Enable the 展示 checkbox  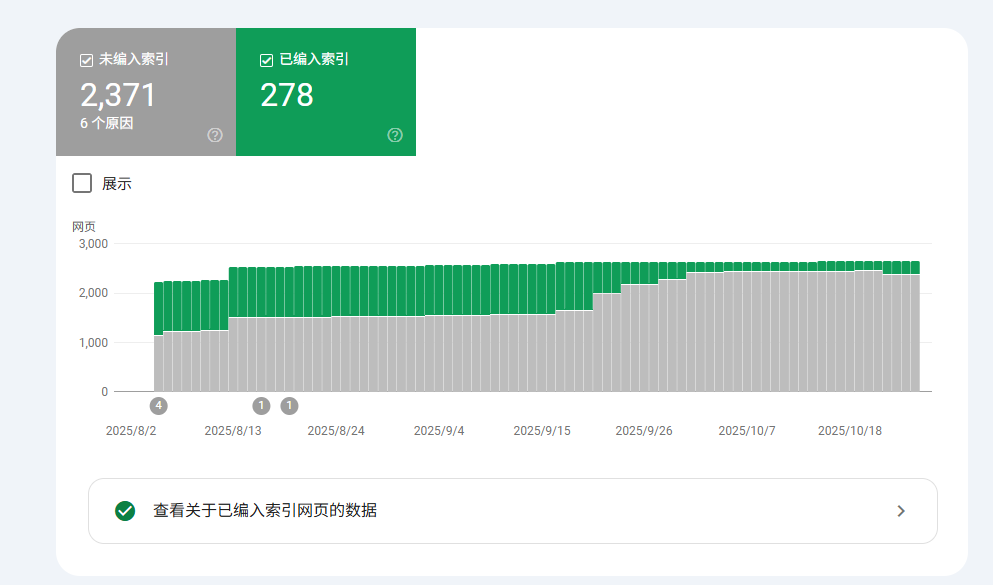pos(82,183)
